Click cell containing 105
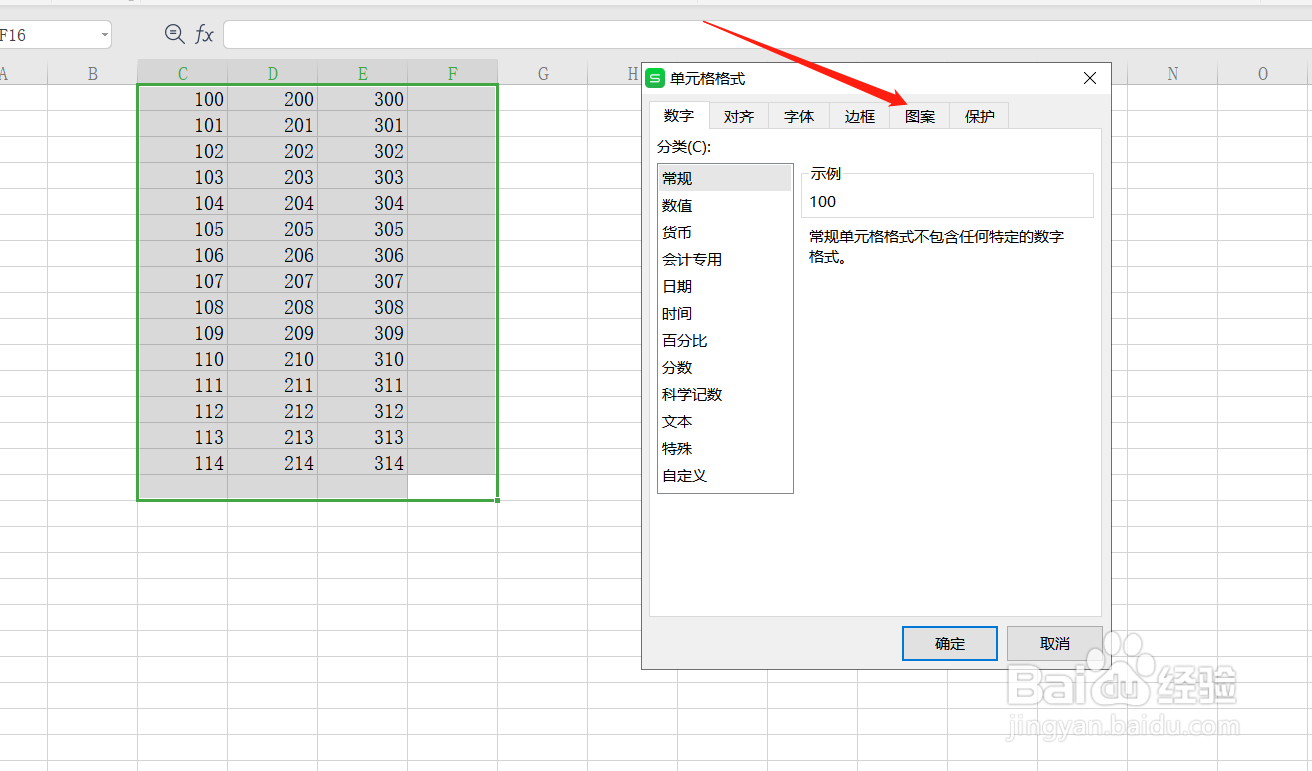Viewport: 1312px width, 771px height. pos(183,229)
